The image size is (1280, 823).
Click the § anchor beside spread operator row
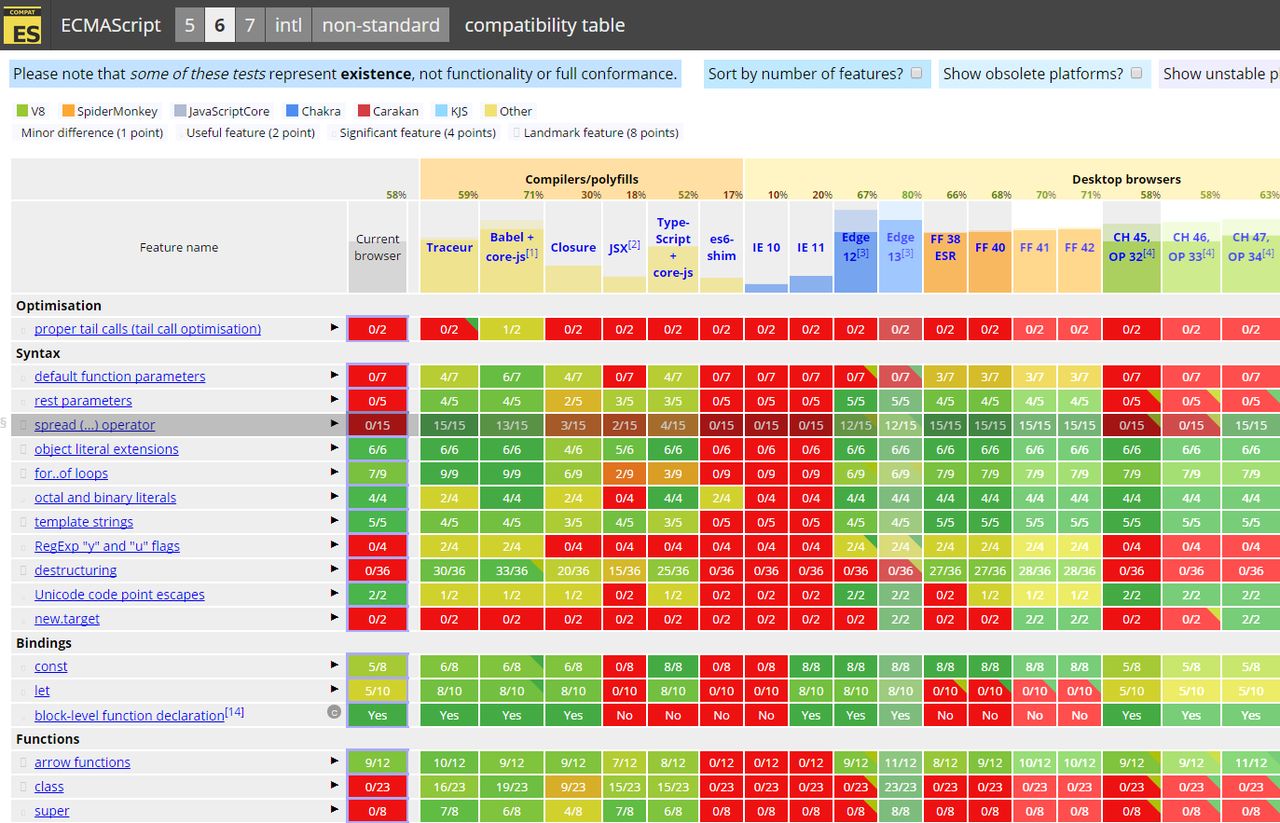(4, 423)
